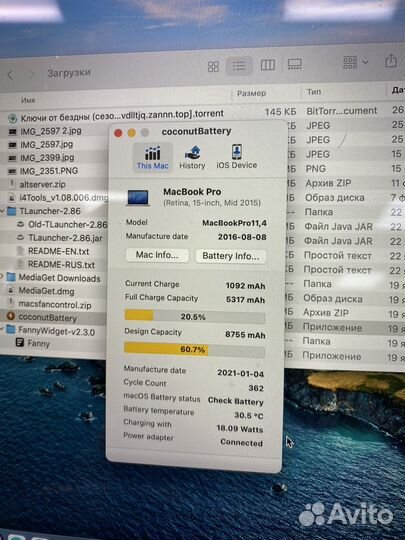The width and height of the screenshot is (405, 540).
Task: Go forward in Finder window
Action: tap(31, 74)
